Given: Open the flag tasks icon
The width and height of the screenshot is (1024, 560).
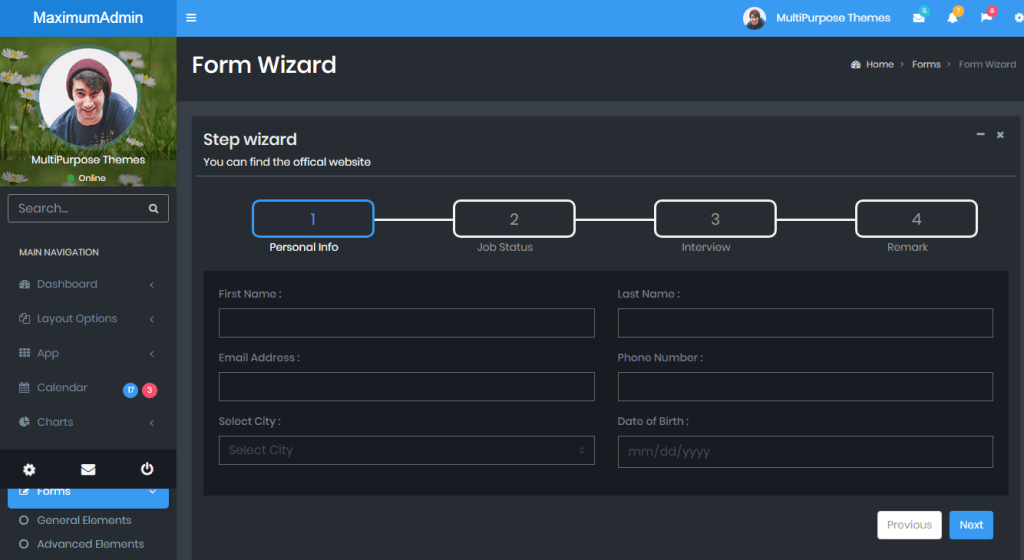Looking at the screenshot, I should click(x=986, y=18).
